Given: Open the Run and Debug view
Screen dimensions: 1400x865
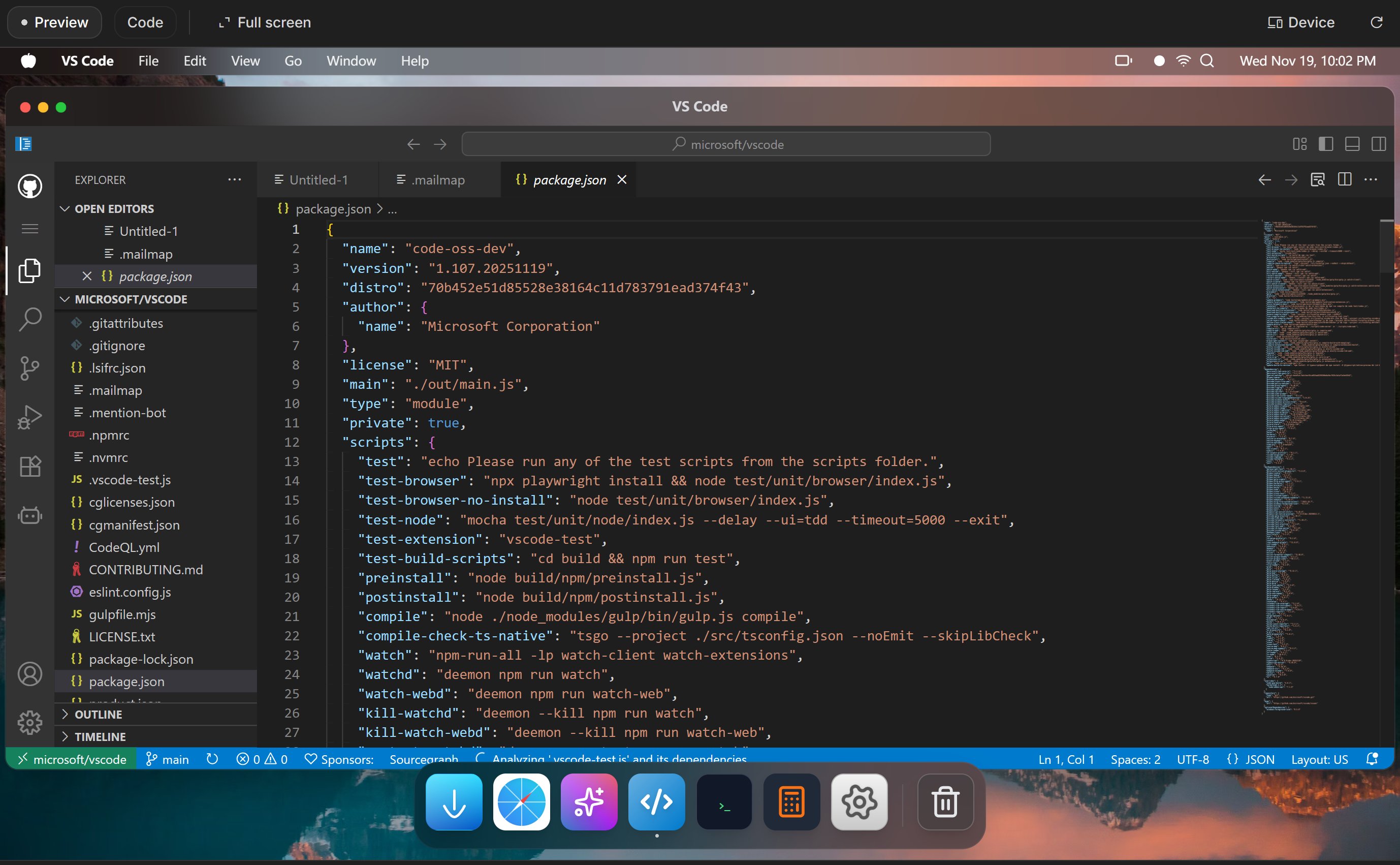Looking at the screenshot, I should 30,417.
